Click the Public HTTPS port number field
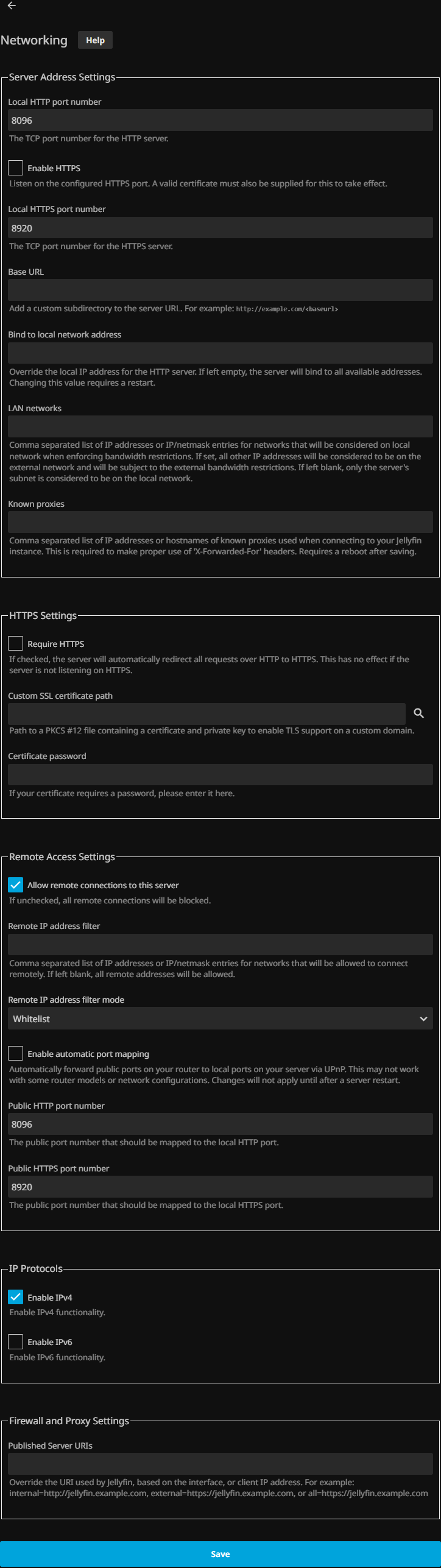The image size is (441, 1568). click(x=220, y=1187)
